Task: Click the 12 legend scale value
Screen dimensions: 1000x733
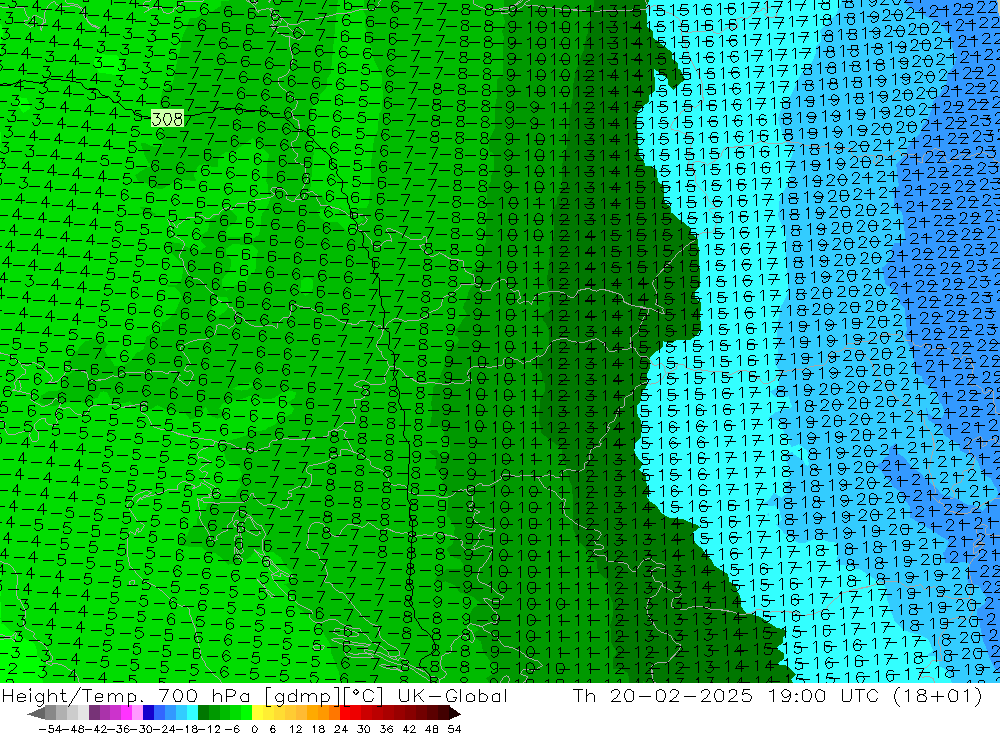Action: click(295, 729)
